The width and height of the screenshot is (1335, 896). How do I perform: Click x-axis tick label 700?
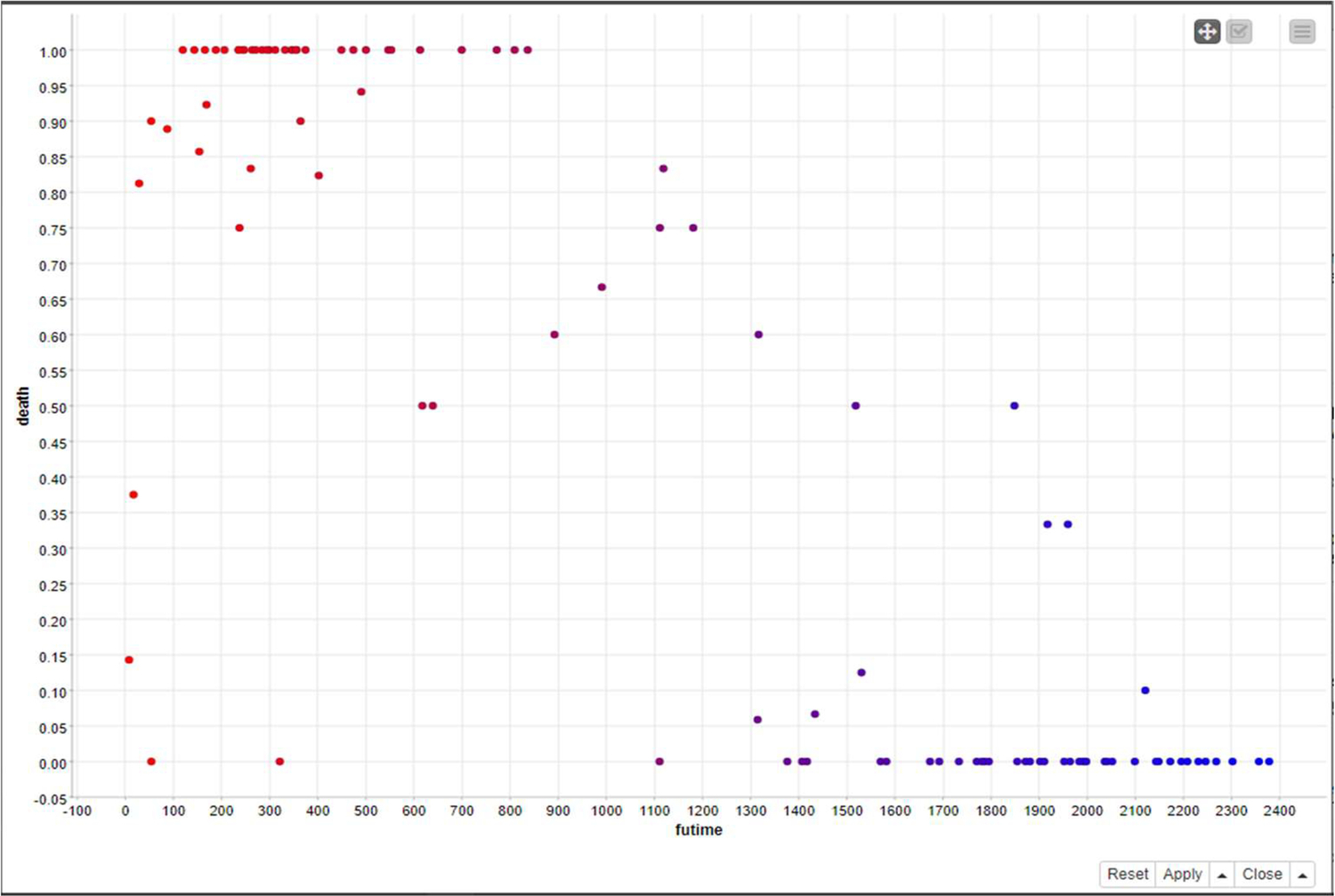[462, 811]
